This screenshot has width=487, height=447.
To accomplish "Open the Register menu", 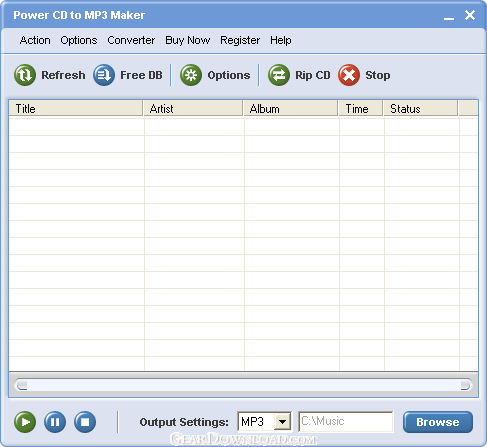I will pyautogui.click(x=240, y=40).
